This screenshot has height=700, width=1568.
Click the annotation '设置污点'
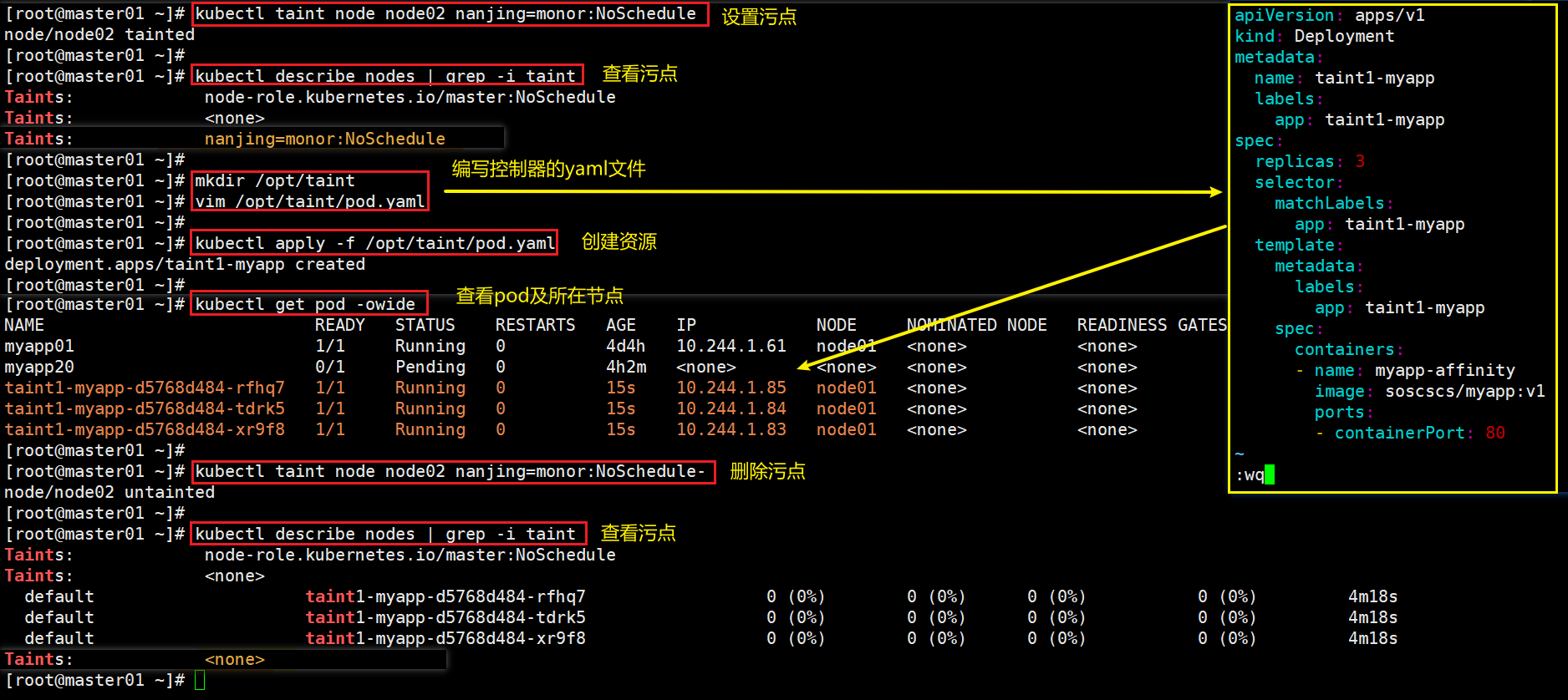pos(759,17)
